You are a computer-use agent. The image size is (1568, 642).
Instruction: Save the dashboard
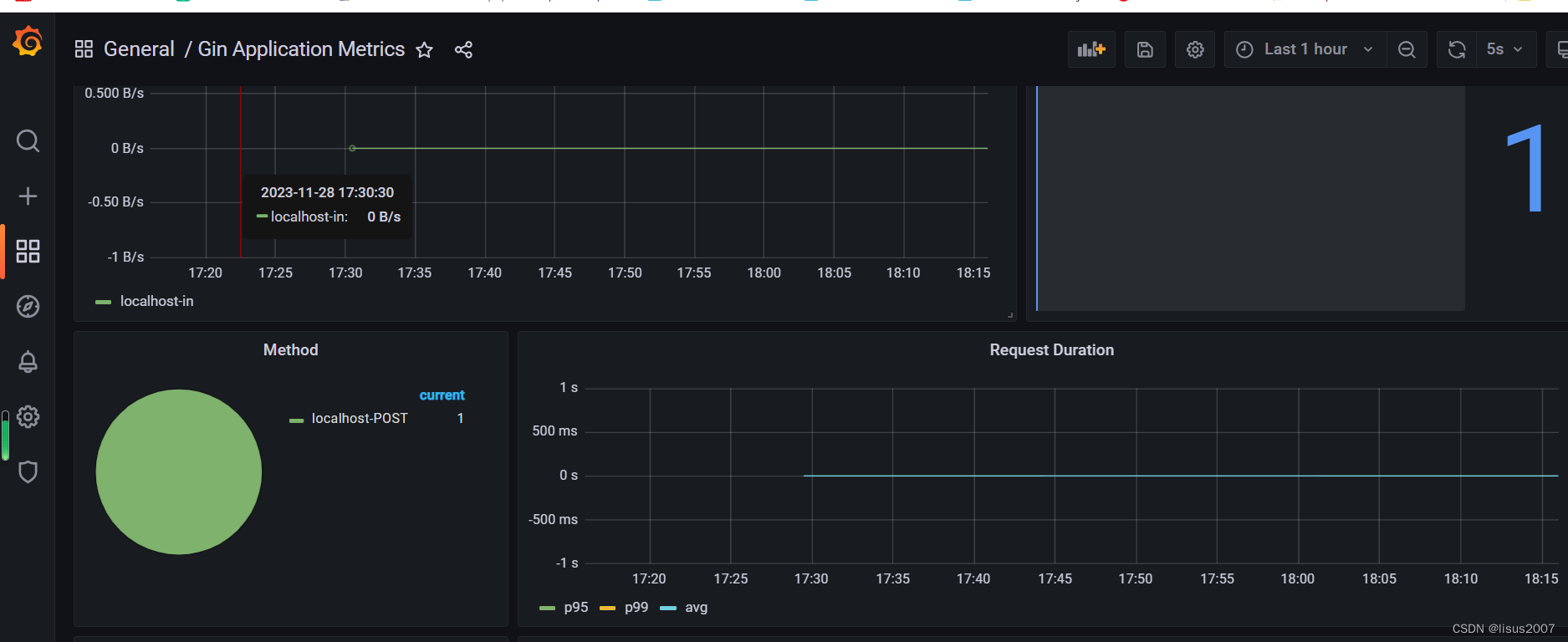pyautogui.click(x=1145, y=49)
